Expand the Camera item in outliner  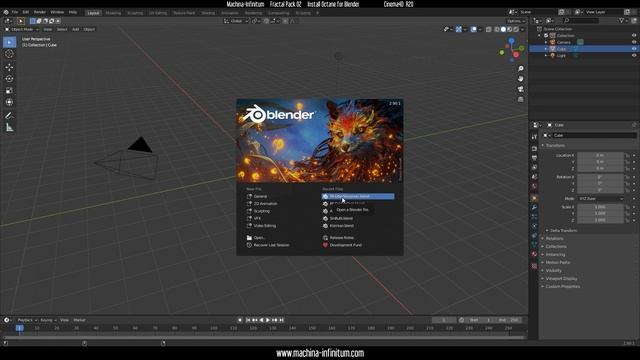point(546,42)
